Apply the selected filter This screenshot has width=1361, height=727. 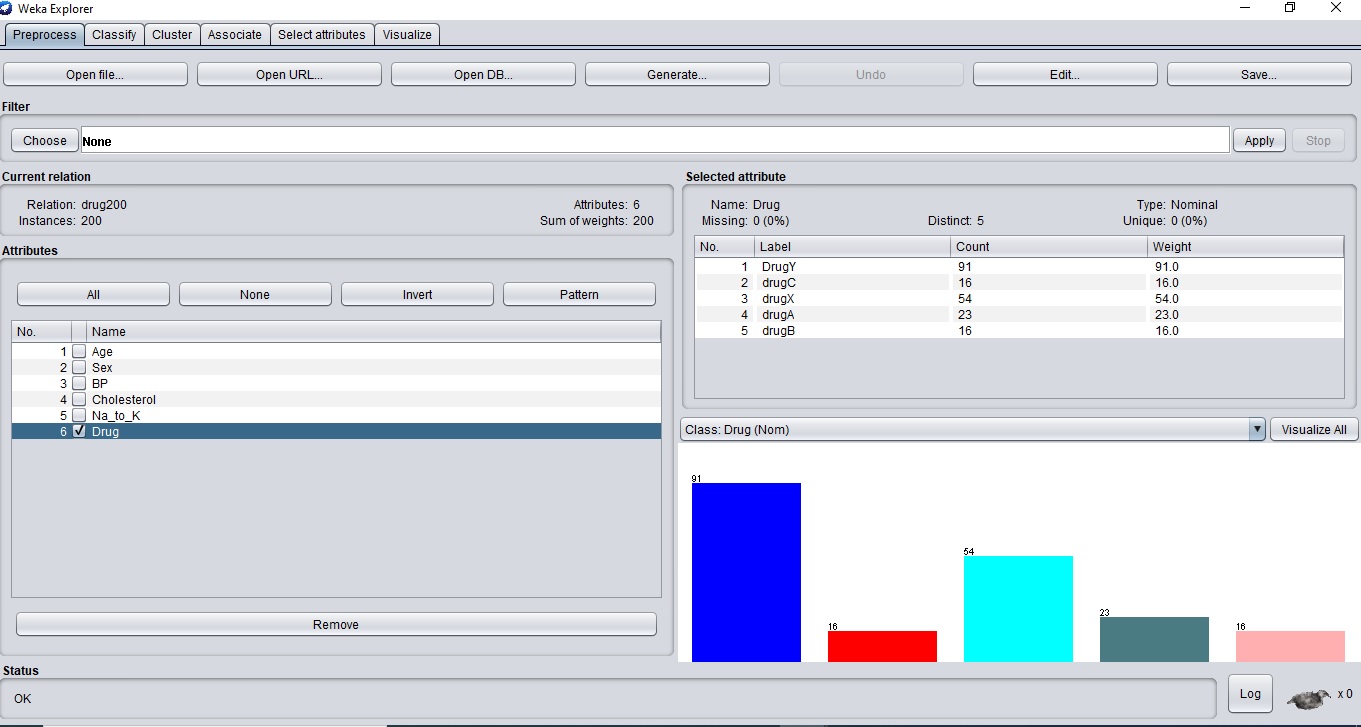[1259, 140]
